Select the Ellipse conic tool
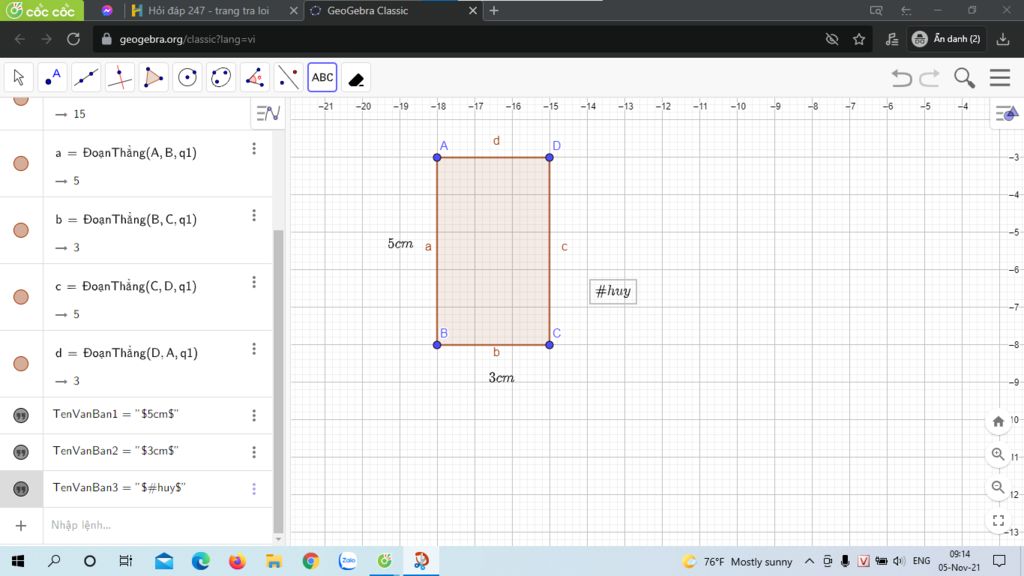Screen dimensions: 1024x576 [x=221, y=78]
